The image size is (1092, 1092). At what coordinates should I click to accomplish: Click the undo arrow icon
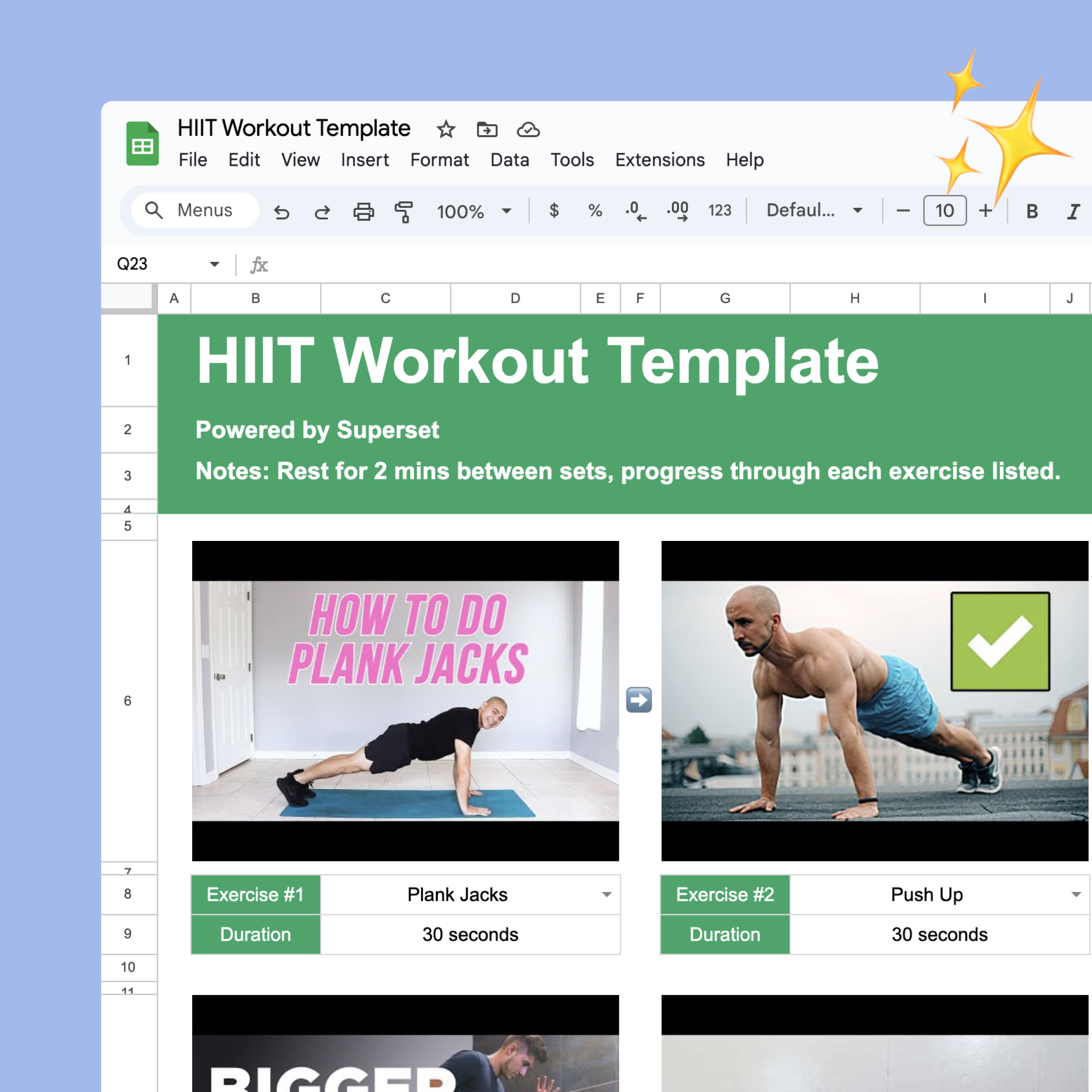click(282, 212)
